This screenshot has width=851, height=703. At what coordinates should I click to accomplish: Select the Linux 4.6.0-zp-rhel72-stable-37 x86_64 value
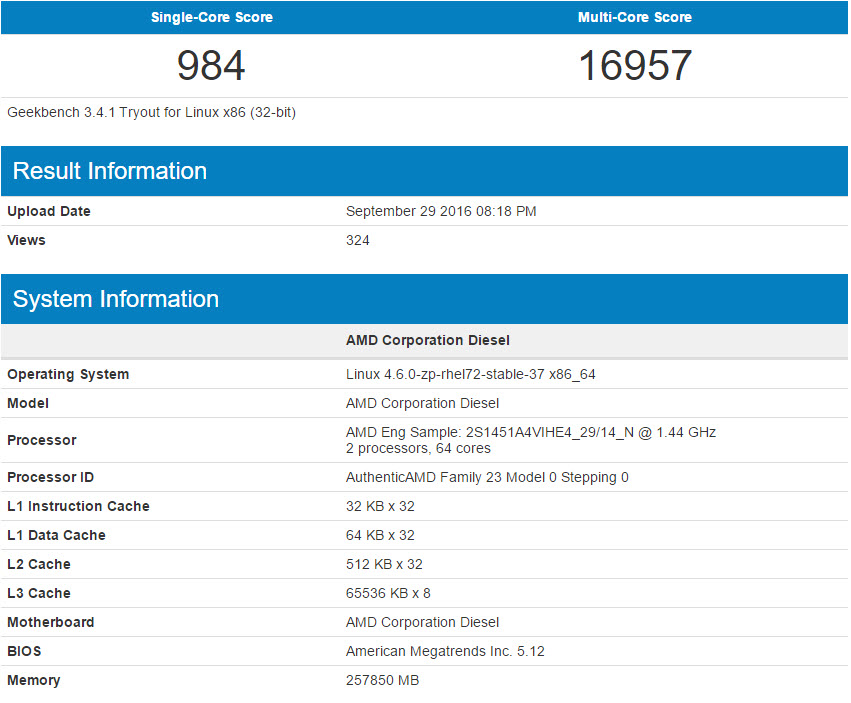[x=471, y=375]
